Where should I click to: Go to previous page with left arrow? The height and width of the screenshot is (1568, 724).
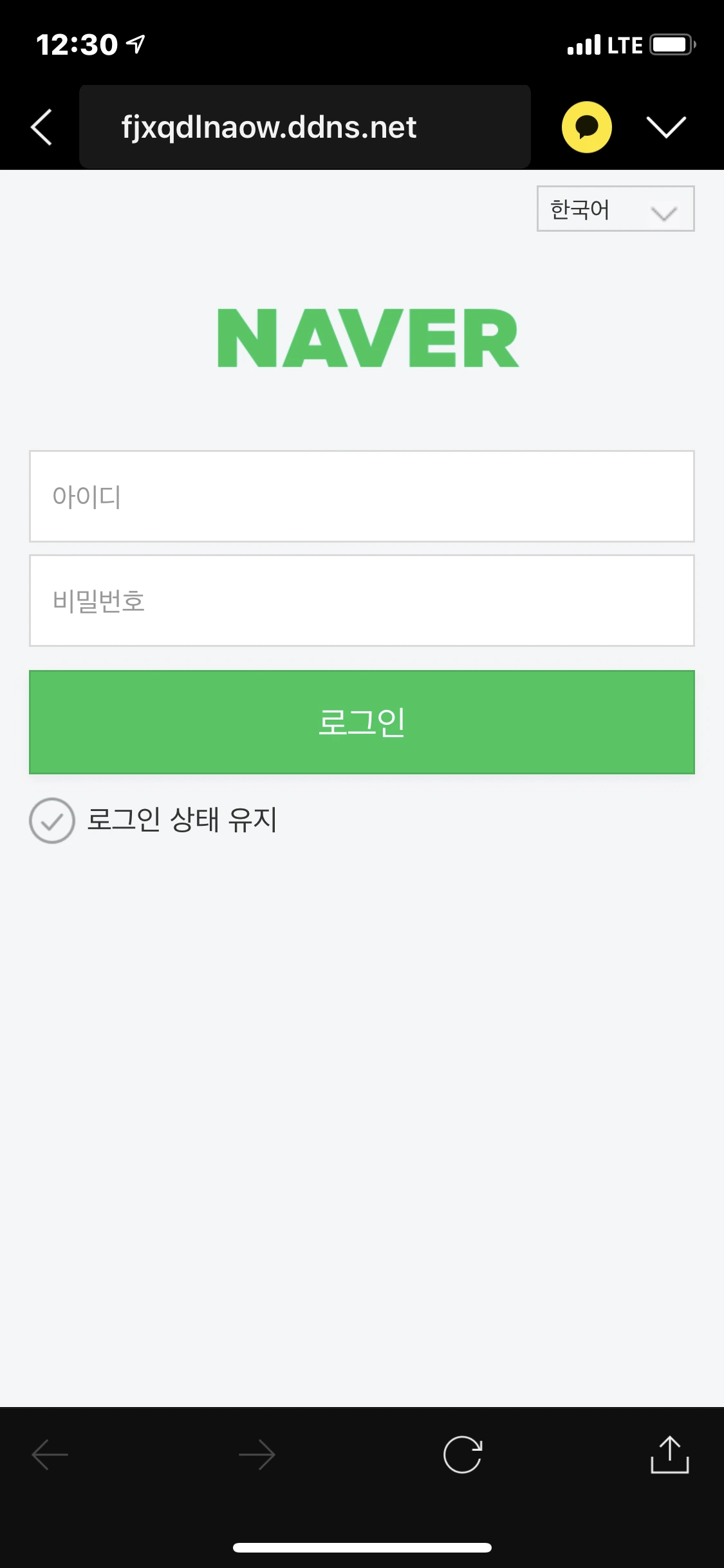tap(50, 1454)
